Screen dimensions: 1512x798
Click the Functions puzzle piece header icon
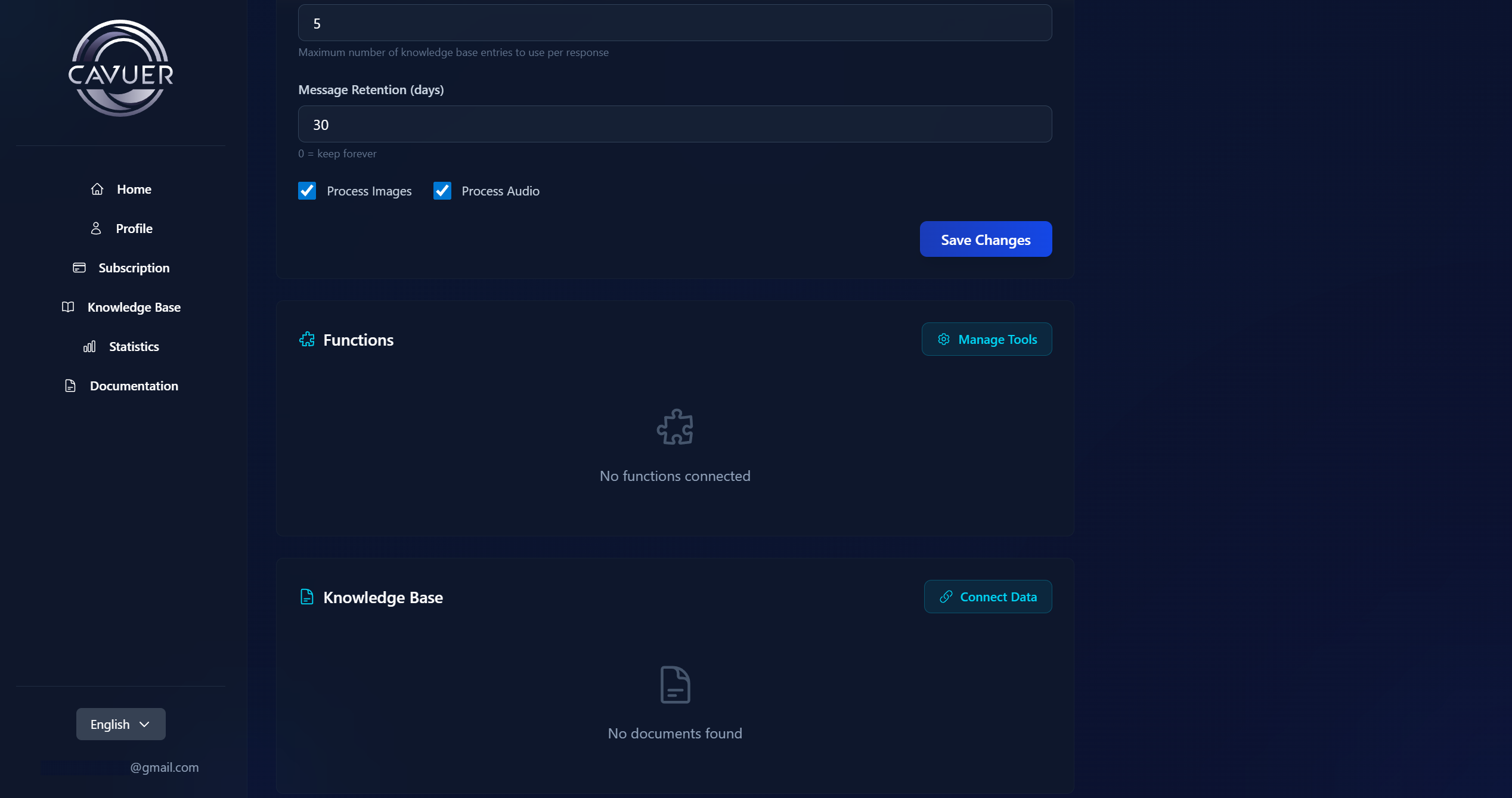307,340
